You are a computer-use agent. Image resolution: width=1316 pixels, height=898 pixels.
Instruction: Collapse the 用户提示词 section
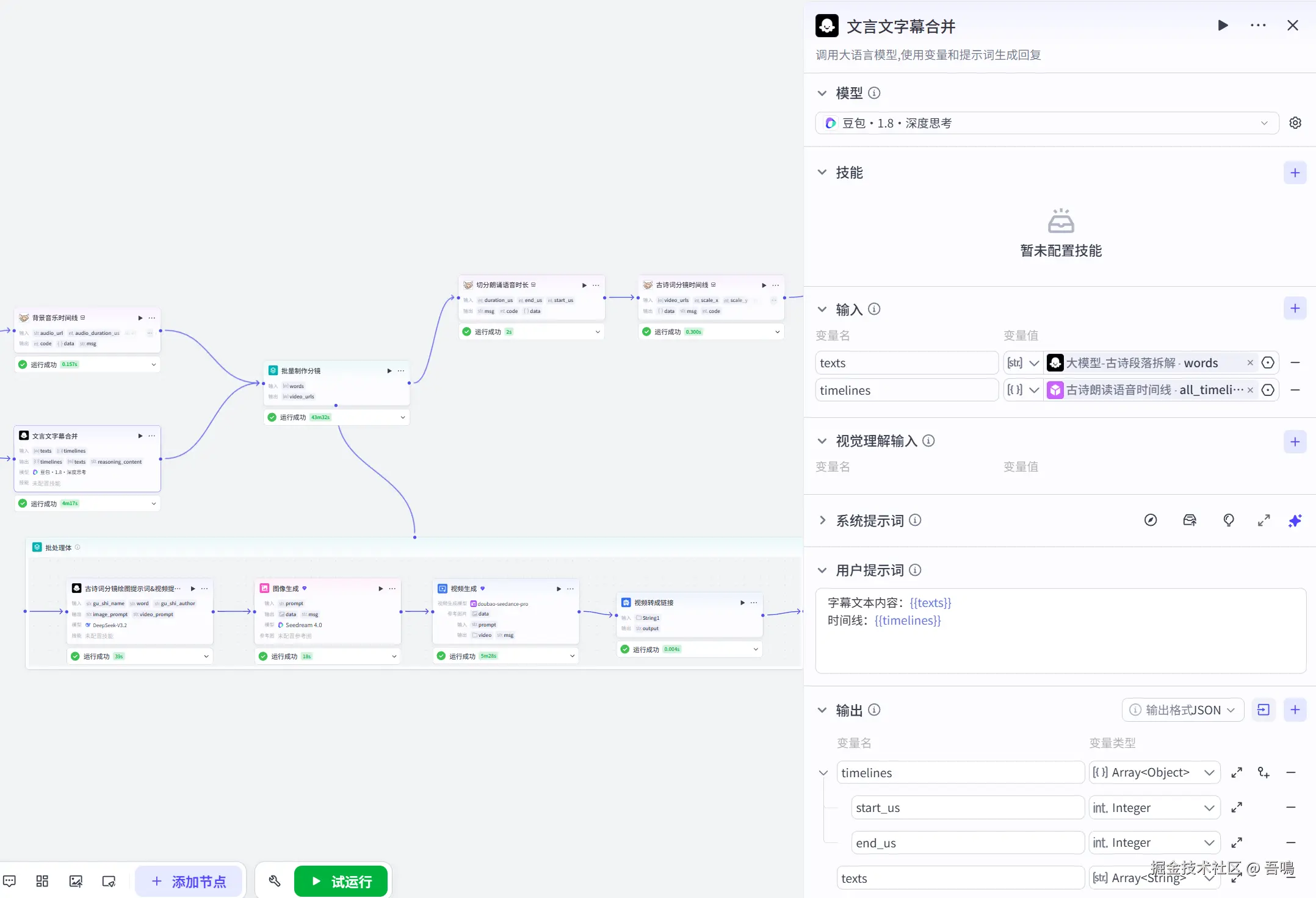(822, 570)
